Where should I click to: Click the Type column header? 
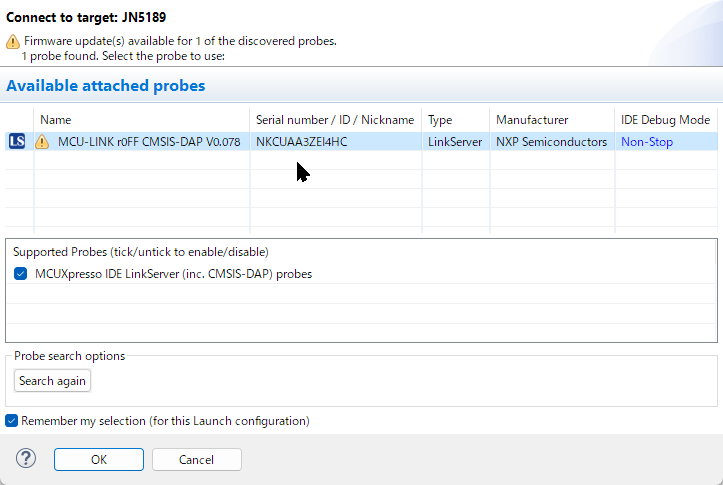(440, 120)
